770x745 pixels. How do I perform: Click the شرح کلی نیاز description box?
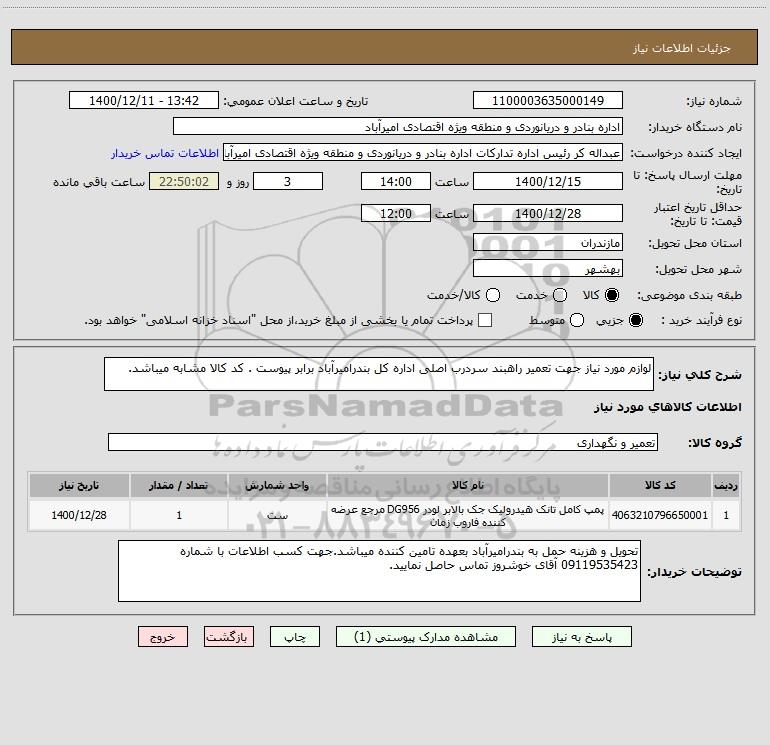coord(379,374)
